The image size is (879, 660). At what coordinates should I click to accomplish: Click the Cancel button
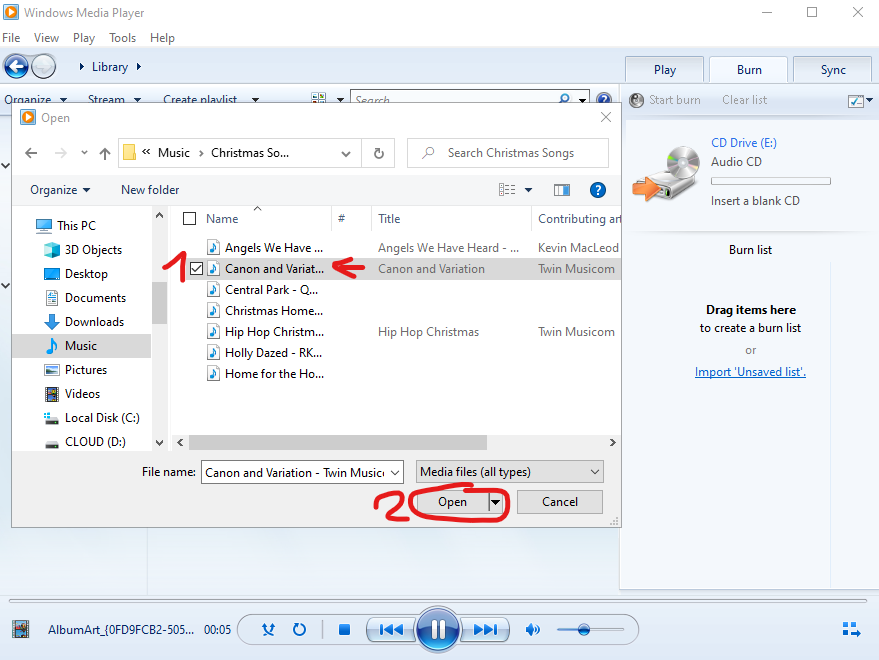tap(559, 502)
